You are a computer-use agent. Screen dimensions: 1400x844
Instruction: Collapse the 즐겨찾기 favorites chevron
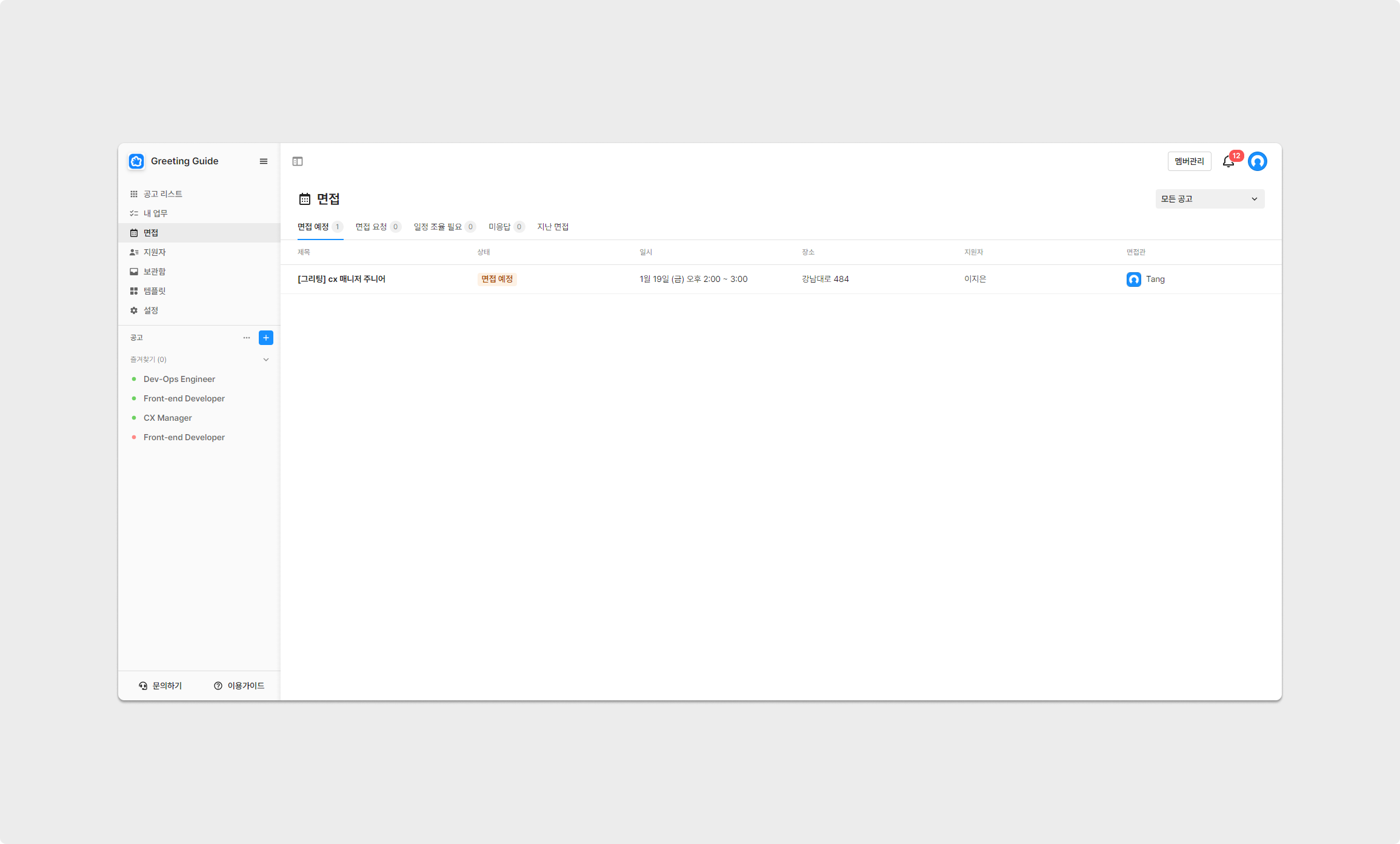coord(265,360)
